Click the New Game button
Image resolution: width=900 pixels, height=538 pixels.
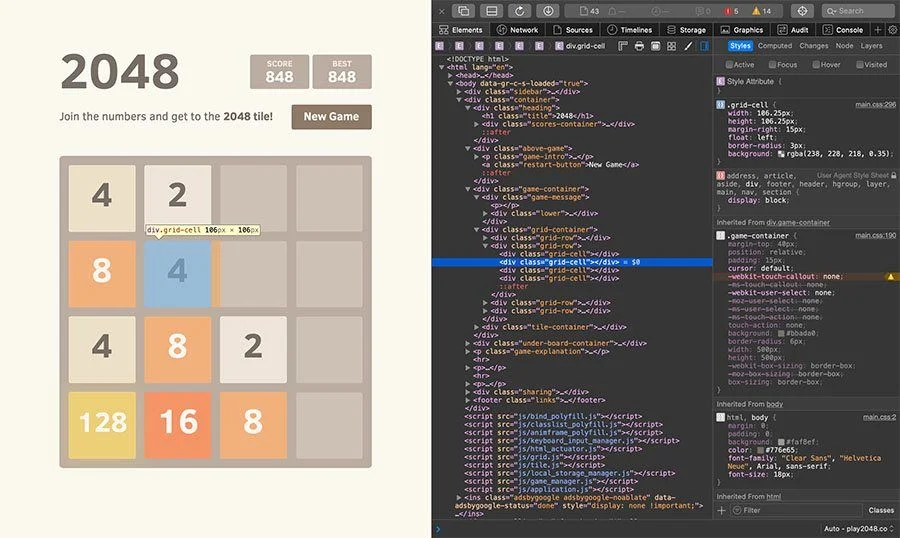point(331,117)
